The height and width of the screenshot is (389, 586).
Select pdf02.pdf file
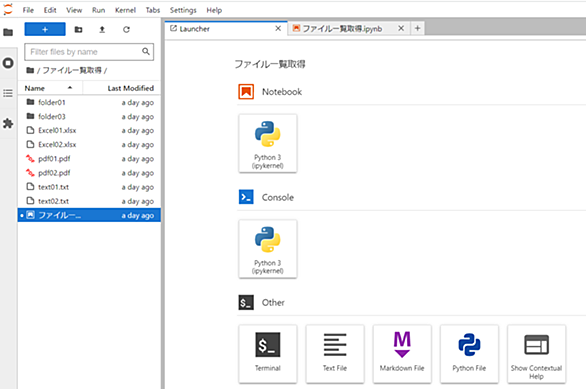click(89, 173)
